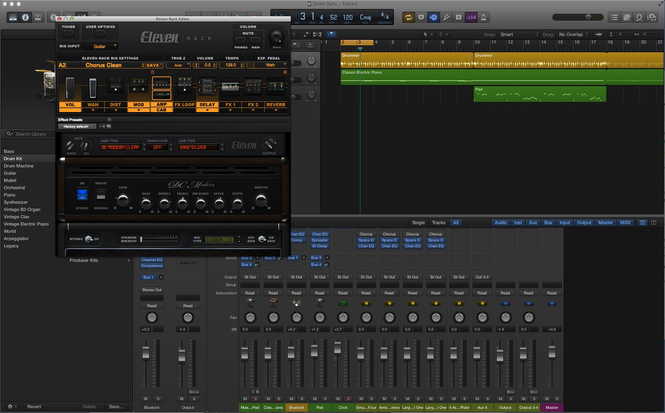
Task: Click the Save... button in Library
Action: [116, 406]
